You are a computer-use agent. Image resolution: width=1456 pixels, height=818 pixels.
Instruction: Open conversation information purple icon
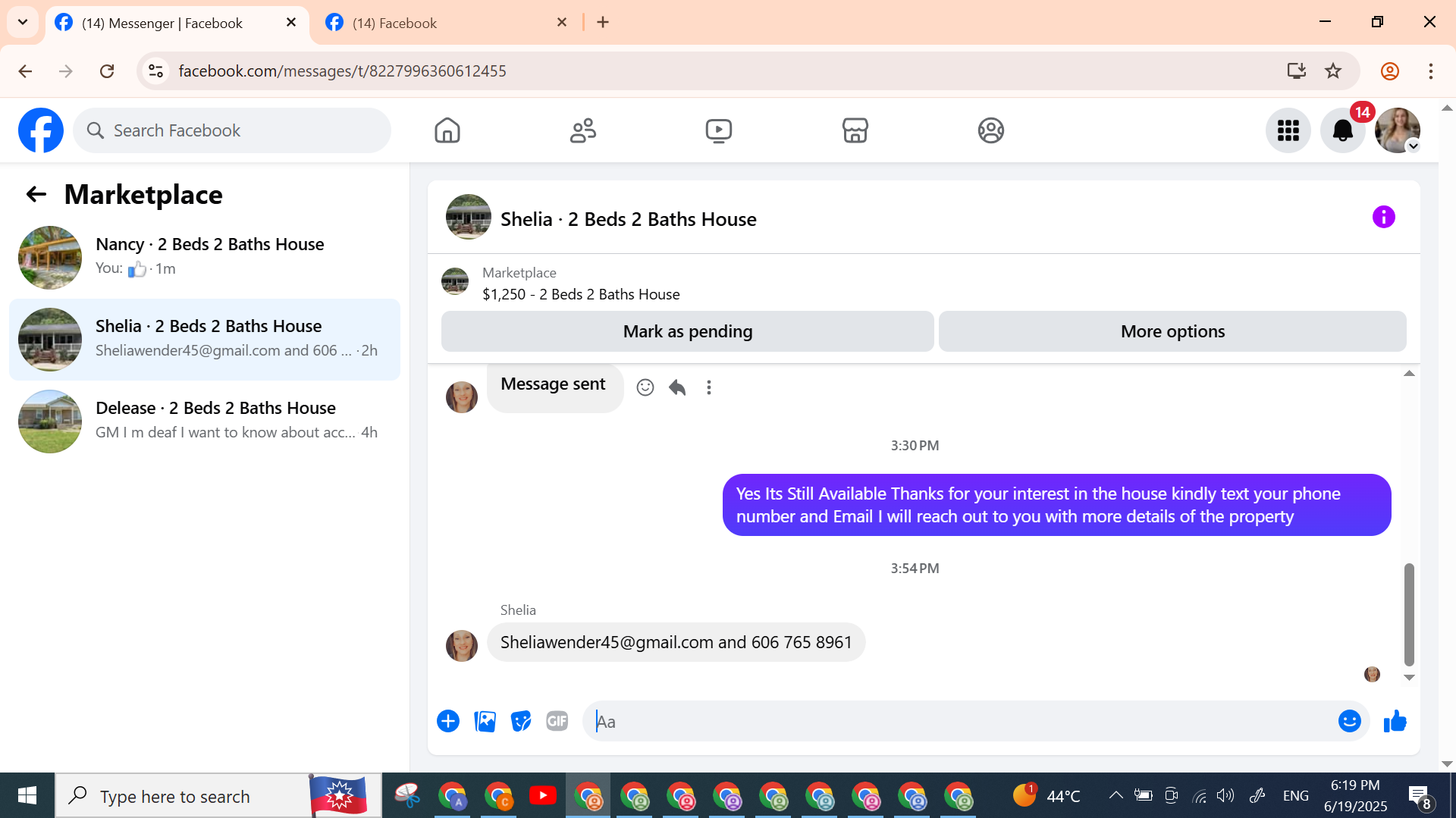click(x=1384, y=218)
